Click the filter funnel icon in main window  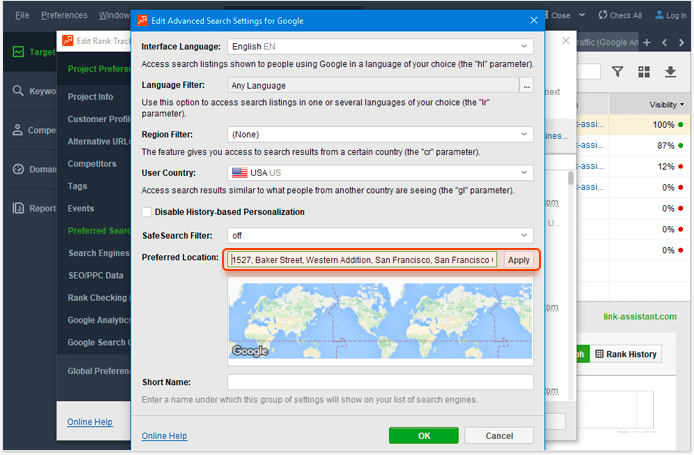[617, 72]
